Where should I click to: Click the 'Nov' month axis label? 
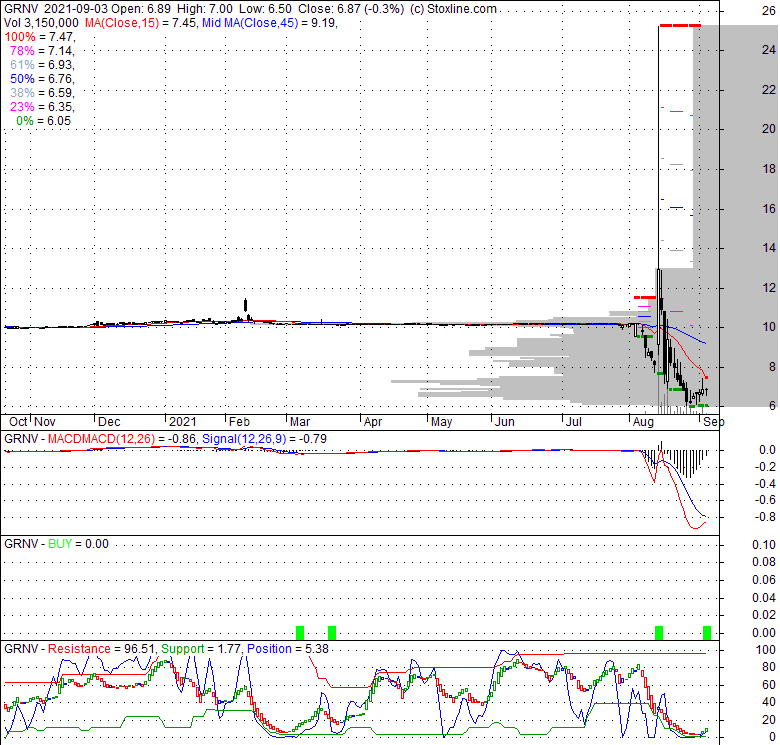click(x=45, y=422)
